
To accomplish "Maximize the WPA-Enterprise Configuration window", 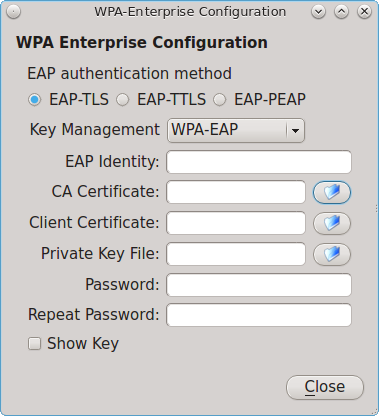I will (341, 12).
